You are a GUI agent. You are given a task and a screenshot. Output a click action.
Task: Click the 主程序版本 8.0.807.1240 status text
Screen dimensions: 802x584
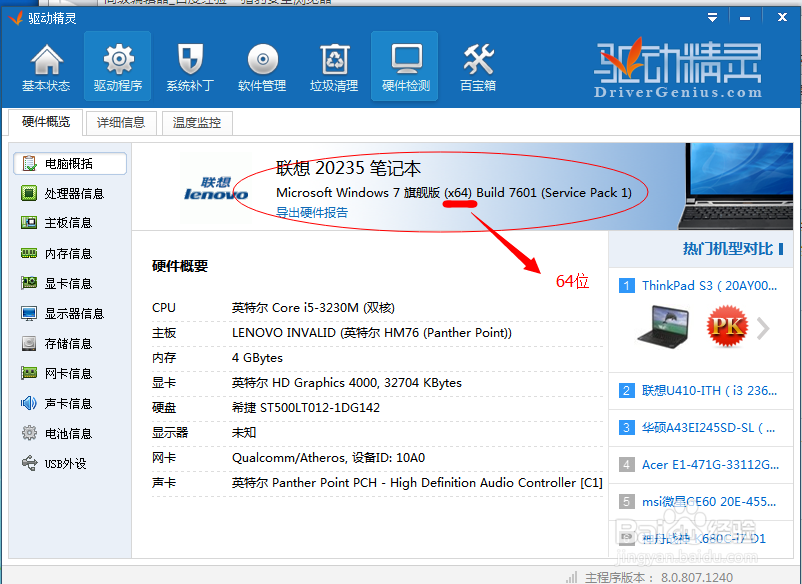[659, 578]
